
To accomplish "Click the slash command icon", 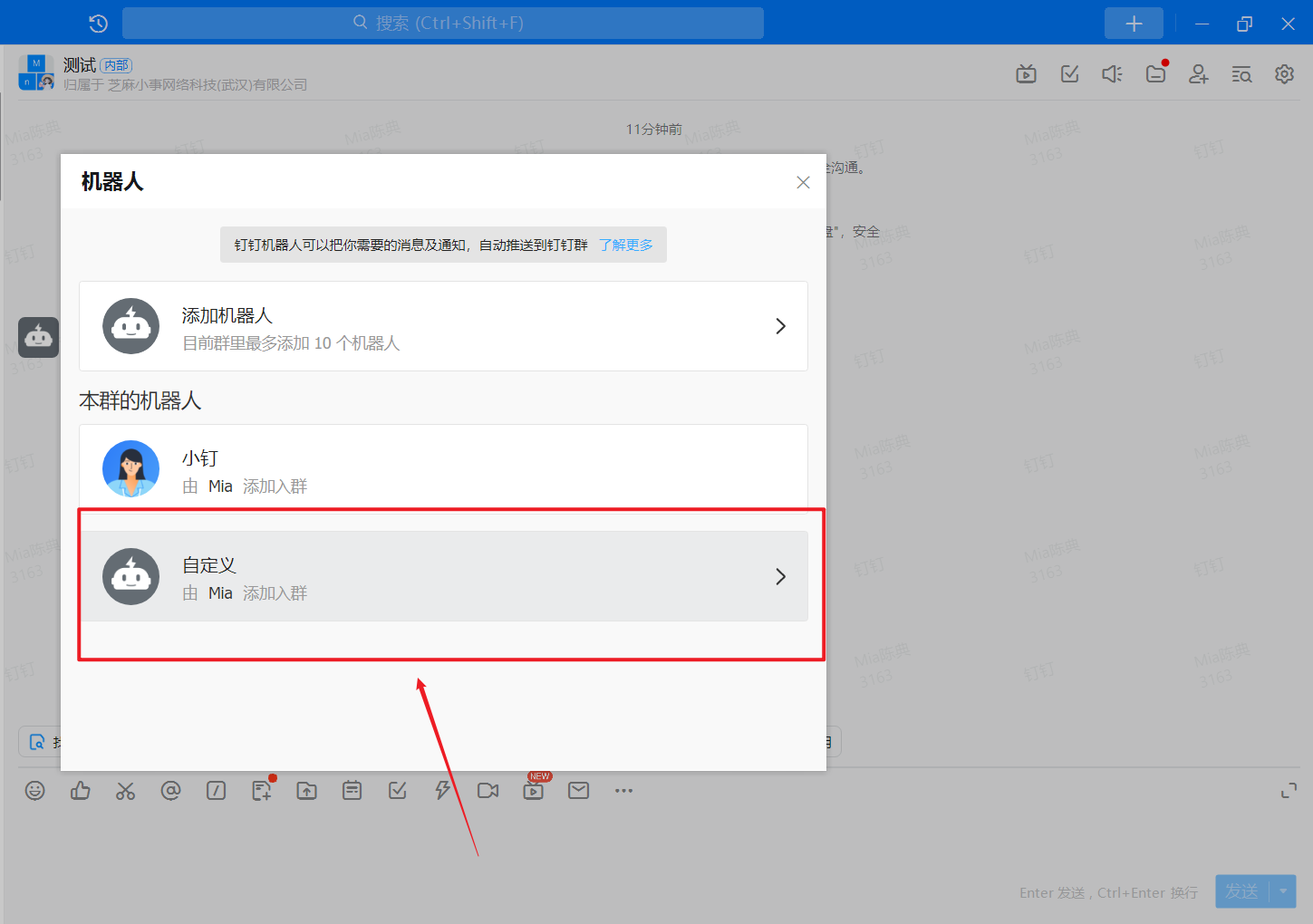I will pos(216,791).
